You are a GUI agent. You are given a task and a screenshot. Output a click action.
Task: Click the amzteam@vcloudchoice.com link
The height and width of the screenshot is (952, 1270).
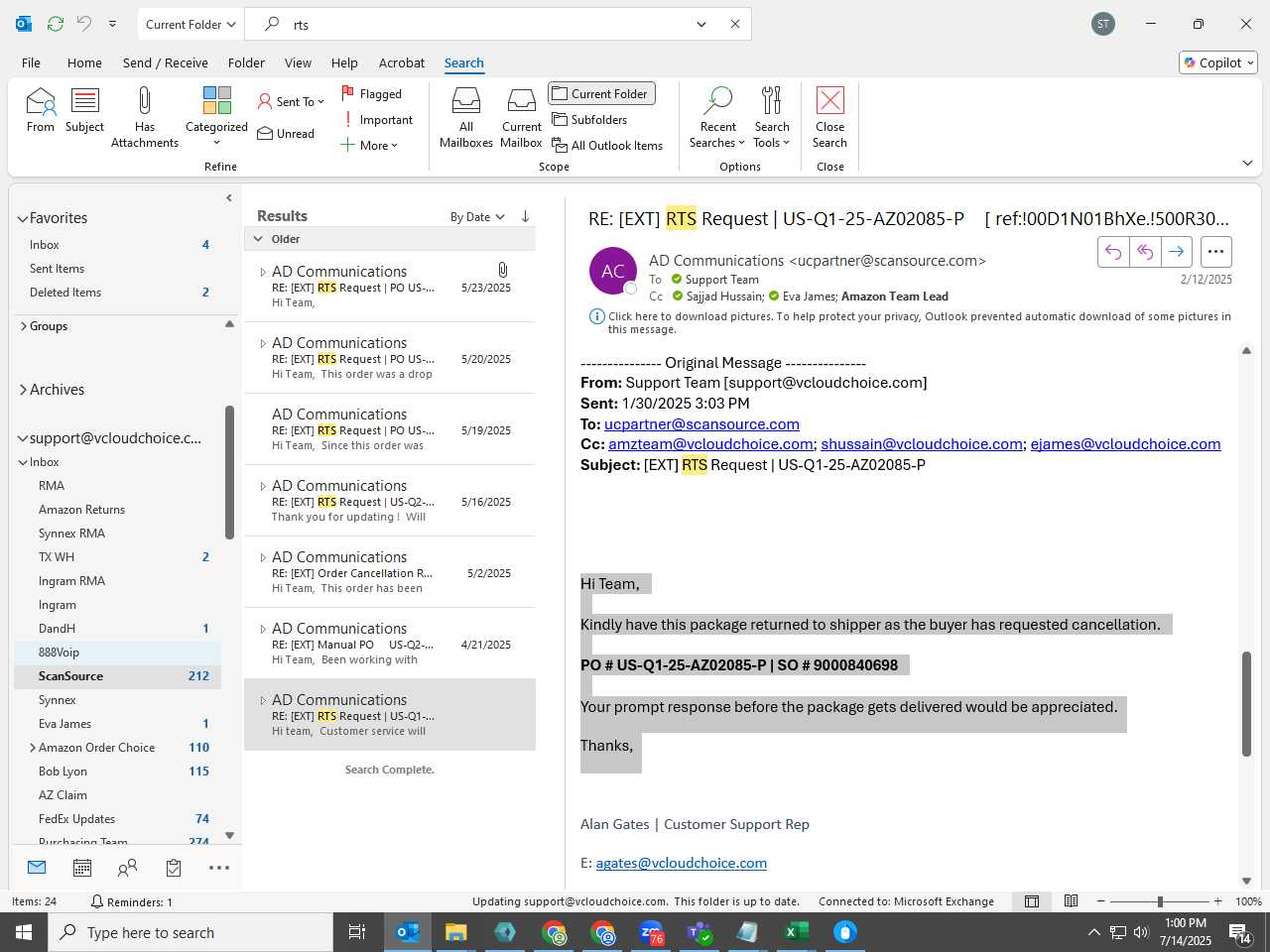[x=710, y=444]
